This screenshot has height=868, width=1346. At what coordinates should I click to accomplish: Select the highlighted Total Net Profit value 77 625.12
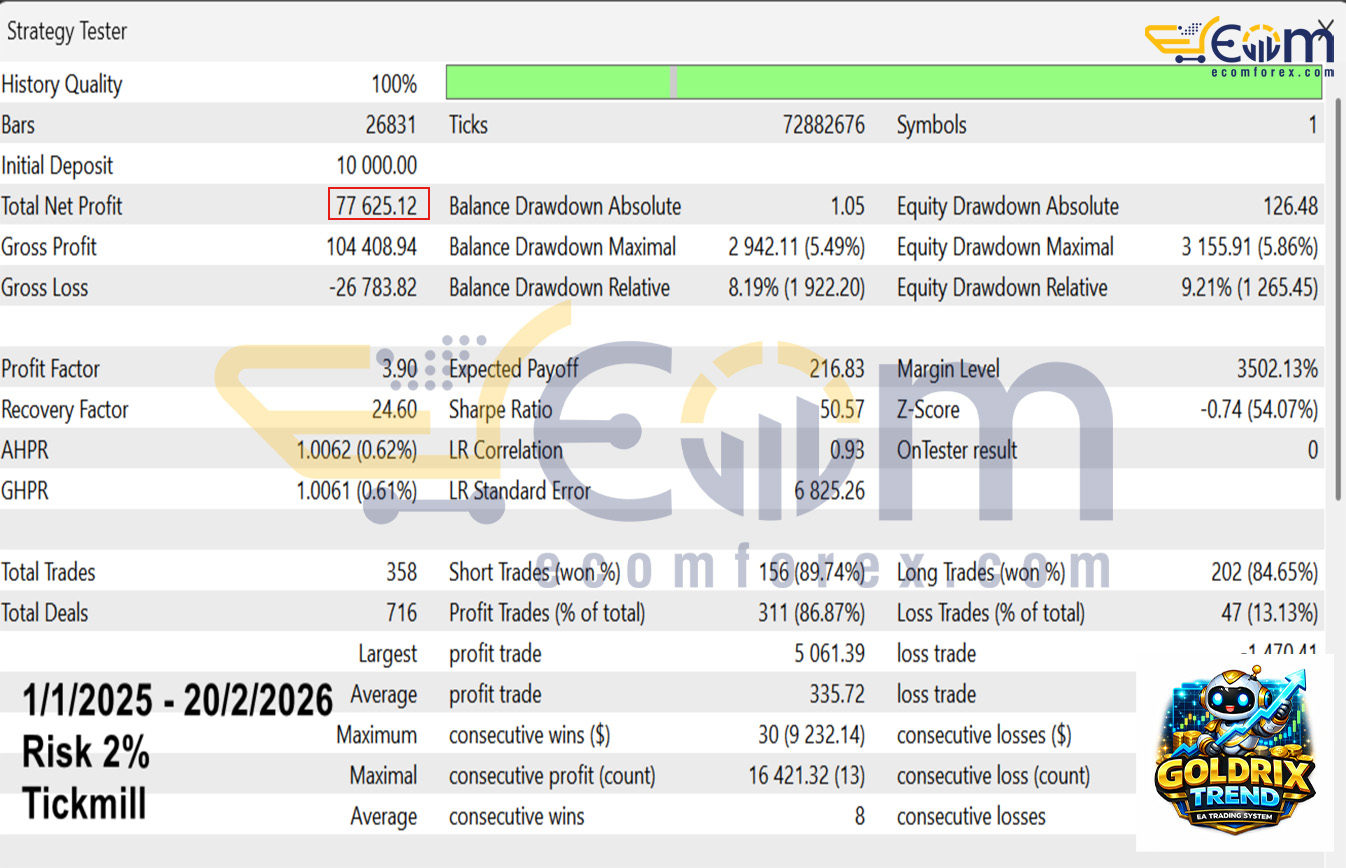coord(379,206)
